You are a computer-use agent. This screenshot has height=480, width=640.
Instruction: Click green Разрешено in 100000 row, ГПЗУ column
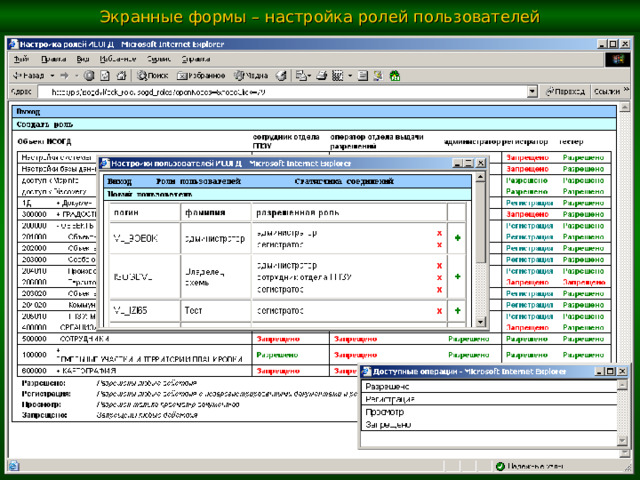[x=277, y=355]
